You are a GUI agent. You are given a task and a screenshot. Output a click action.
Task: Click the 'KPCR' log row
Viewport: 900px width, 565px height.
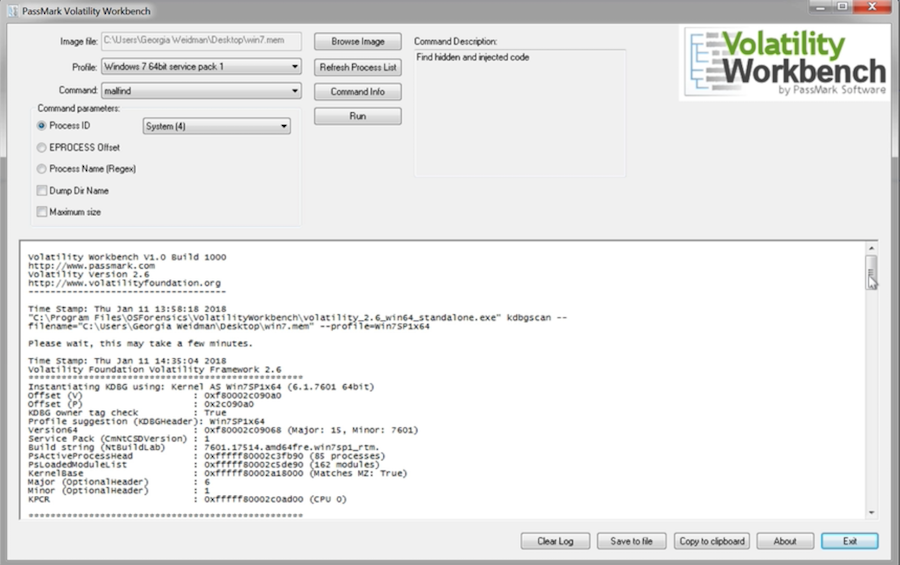(188, 499)
